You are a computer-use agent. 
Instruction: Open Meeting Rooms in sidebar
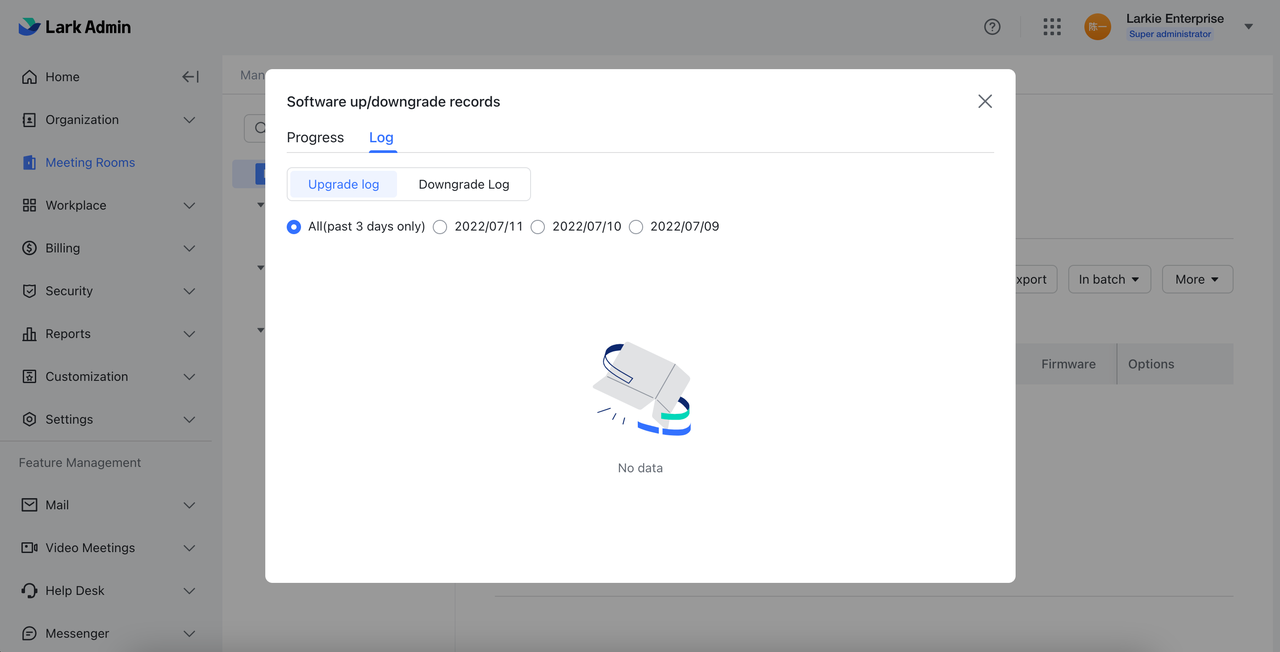point(90,163)
